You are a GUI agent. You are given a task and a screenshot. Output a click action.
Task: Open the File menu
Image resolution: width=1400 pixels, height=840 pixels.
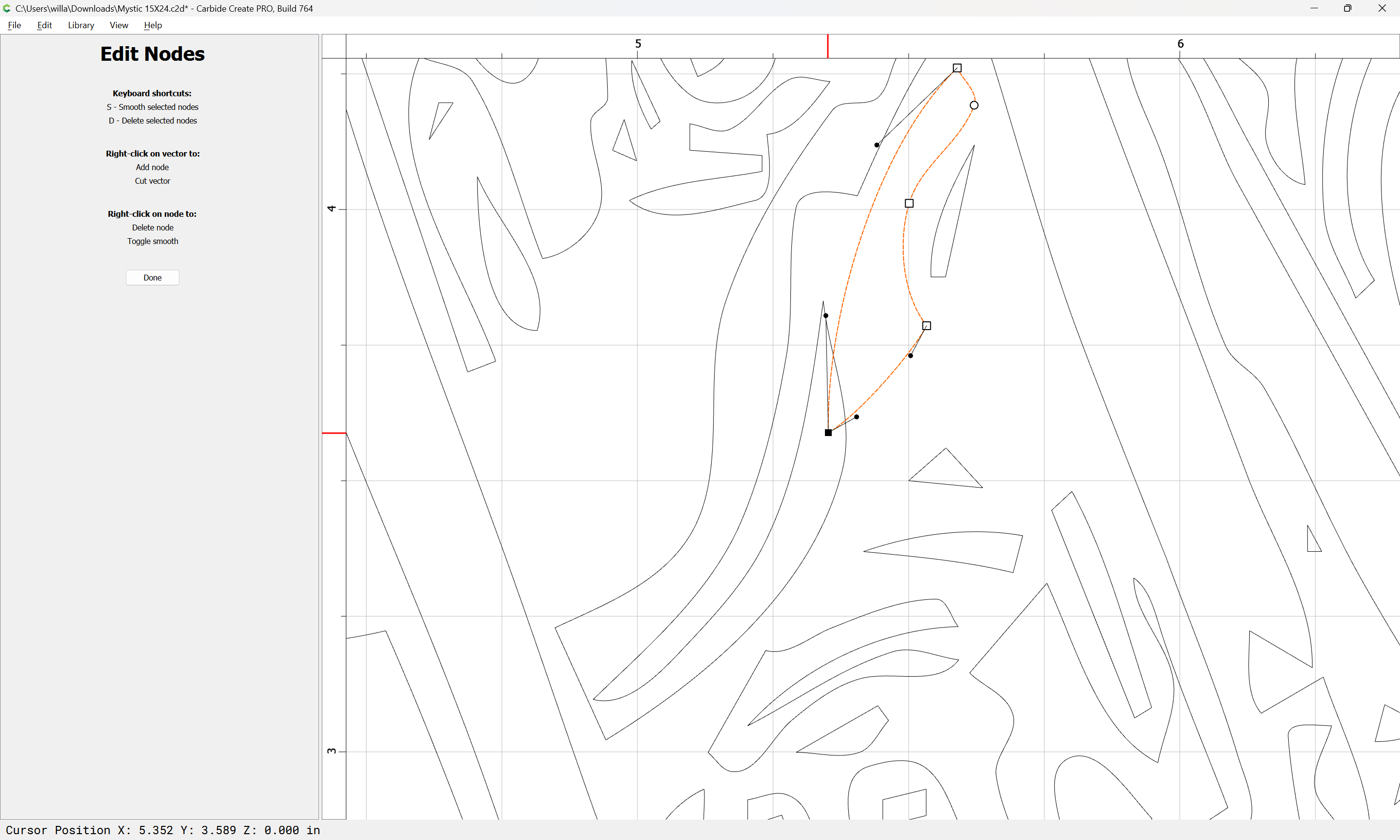click(14, 25)
